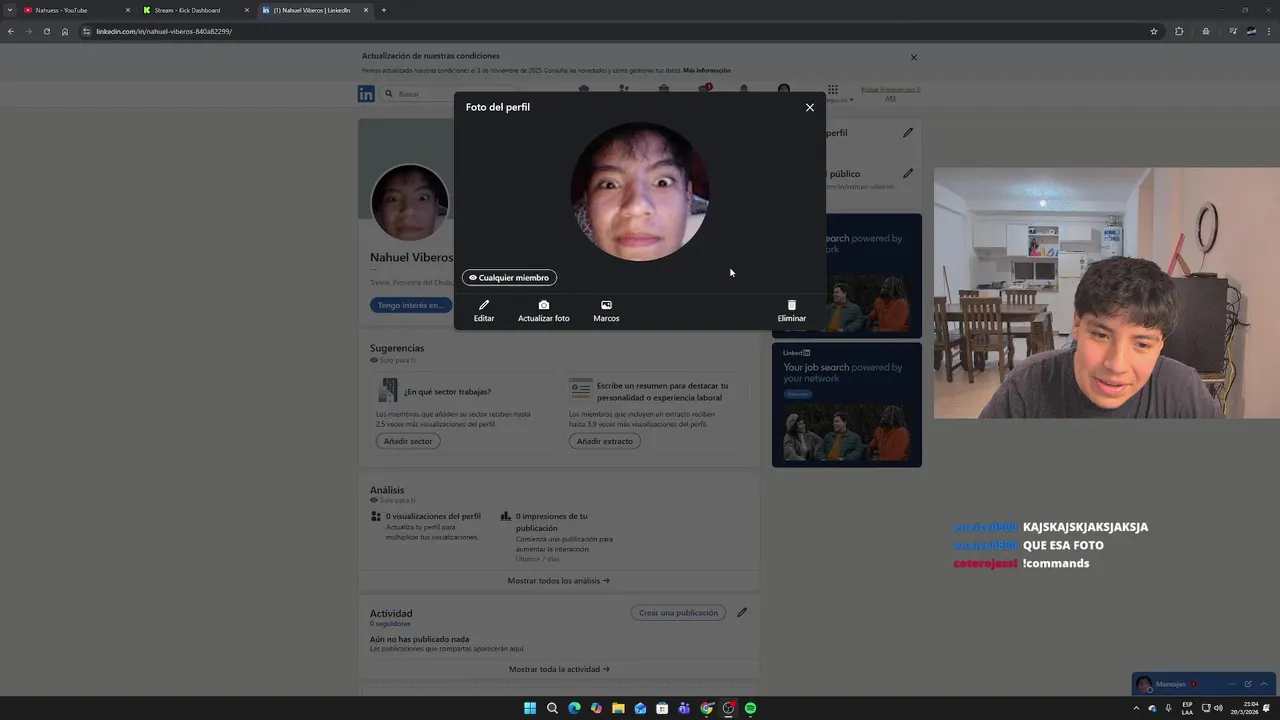Screen dimensions: 1280x720
Task: Open the LinkedIn jobs briefcase icon
Action: (664, 90)
